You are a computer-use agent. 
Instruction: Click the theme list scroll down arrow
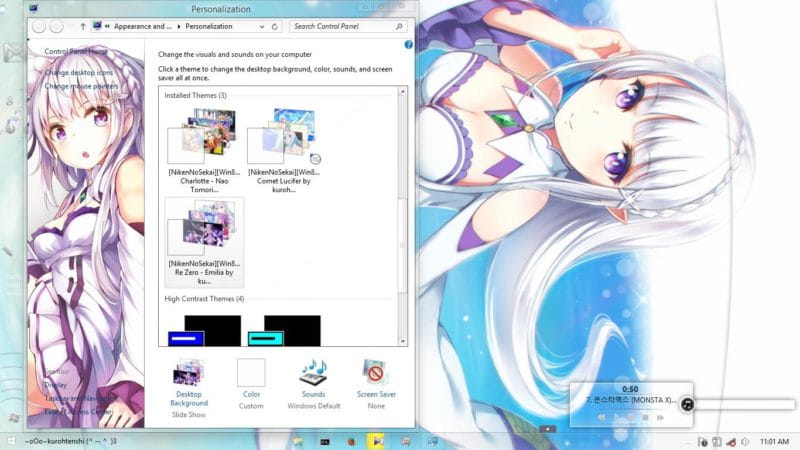[x=403, y=341]
